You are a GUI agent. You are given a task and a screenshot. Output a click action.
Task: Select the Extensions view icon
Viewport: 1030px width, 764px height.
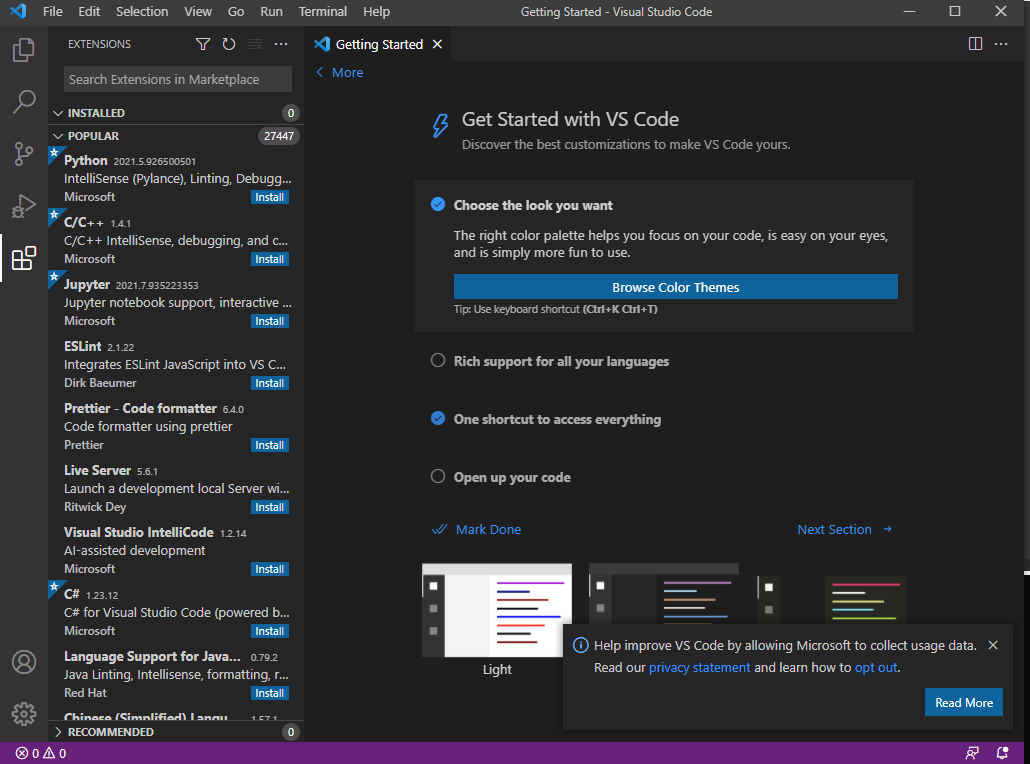pos(24,258)
